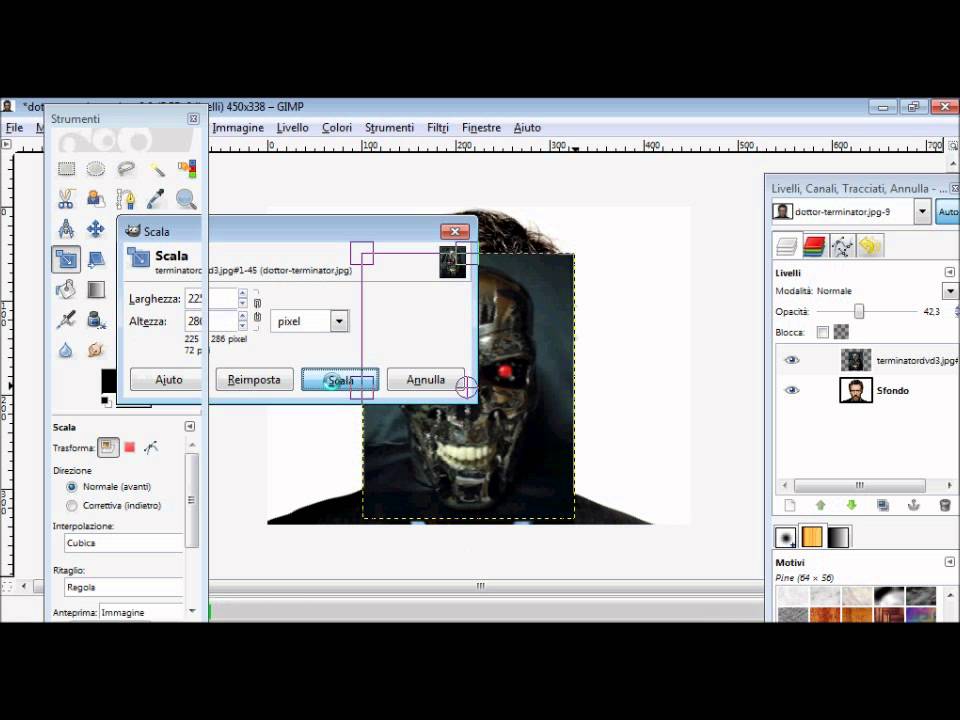
Task: Open Livelli panel configuration menu arrow
Action: point(950,272)
